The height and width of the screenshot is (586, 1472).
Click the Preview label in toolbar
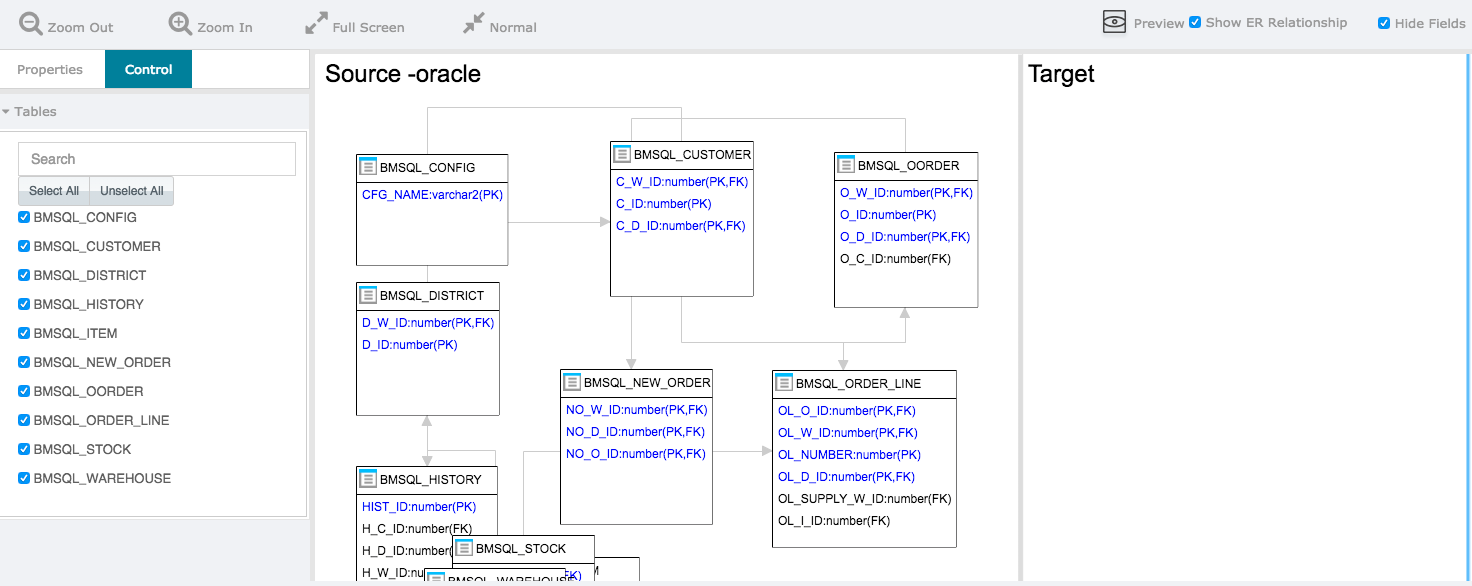tap(1159, 23)
